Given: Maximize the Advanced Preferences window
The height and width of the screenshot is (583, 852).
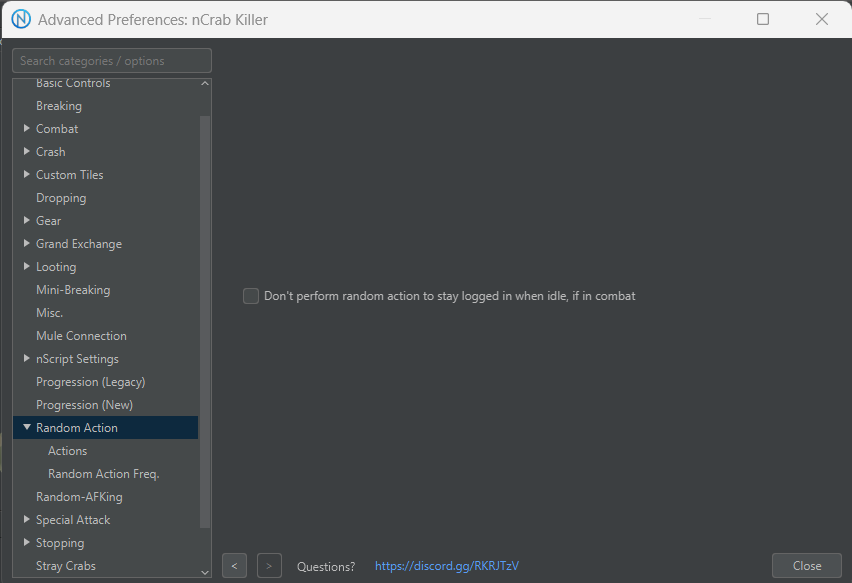Looking at the screenshot, I should click(763, 19).
